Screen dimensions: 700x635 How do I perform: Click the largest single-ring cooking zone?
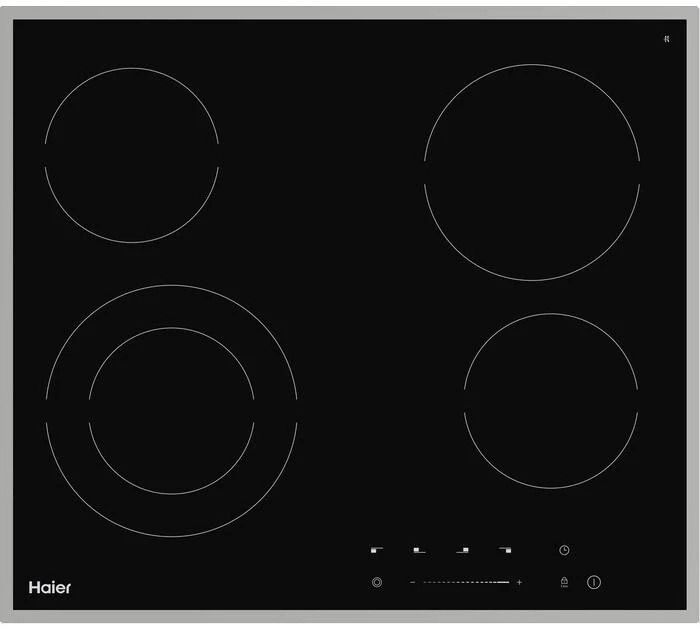532,172
